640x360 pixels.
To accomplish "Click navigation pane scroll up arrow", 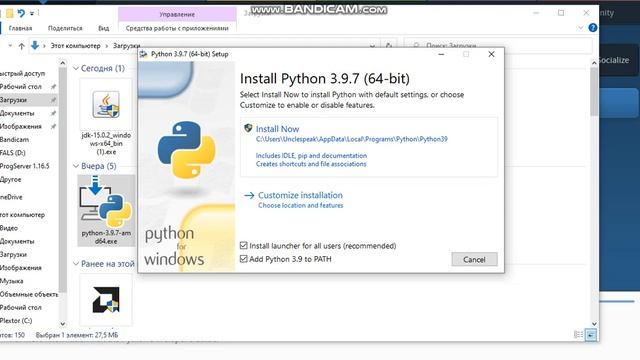I will pos(62,63).
